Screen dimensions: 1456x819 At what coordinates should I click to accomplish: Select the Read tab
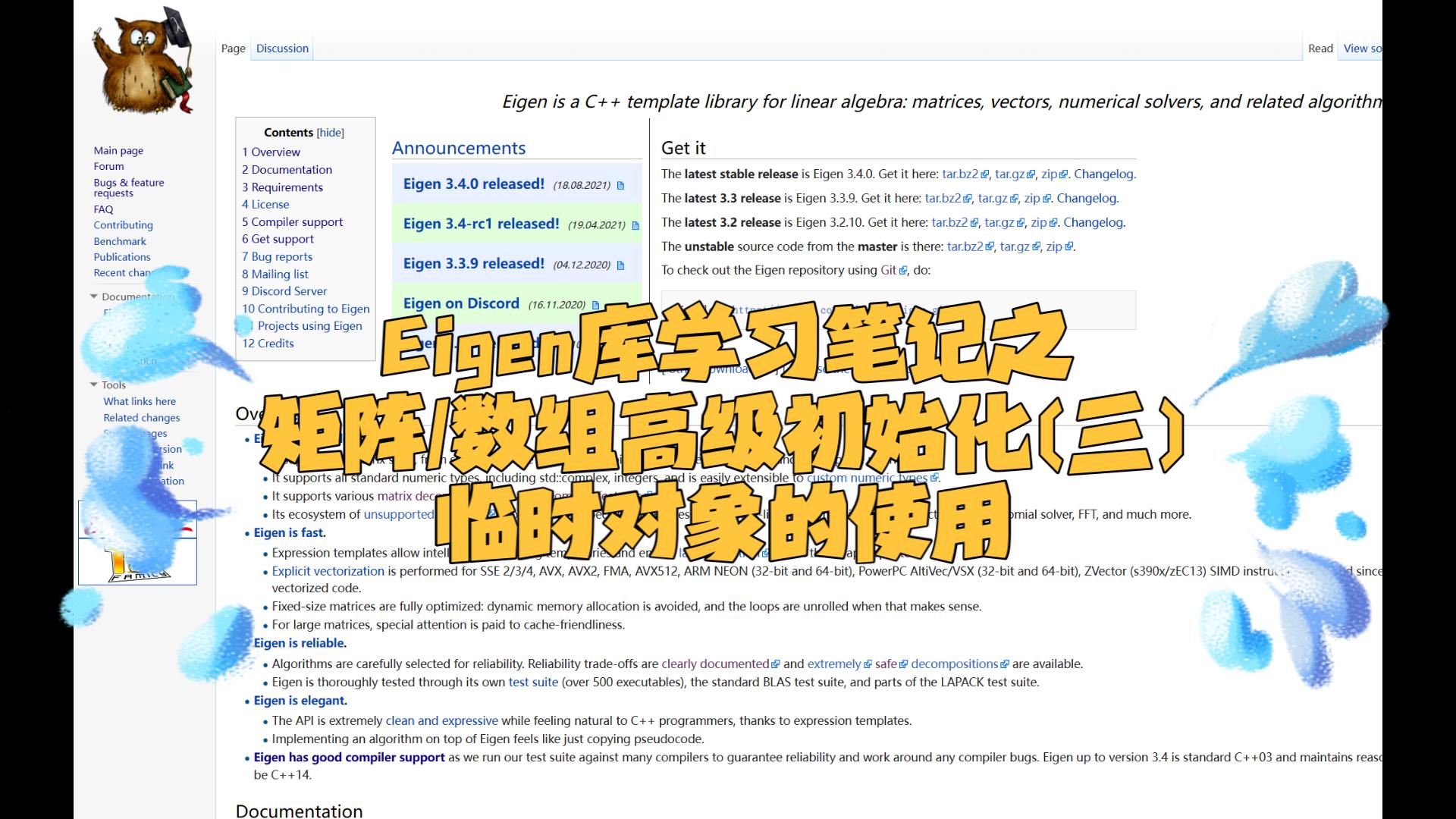[1320, 49]
